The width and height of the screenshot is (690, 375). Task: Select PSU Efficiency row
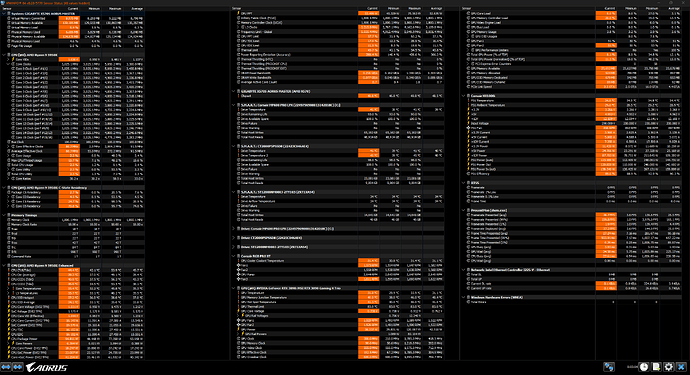click(x=571, y=174)
